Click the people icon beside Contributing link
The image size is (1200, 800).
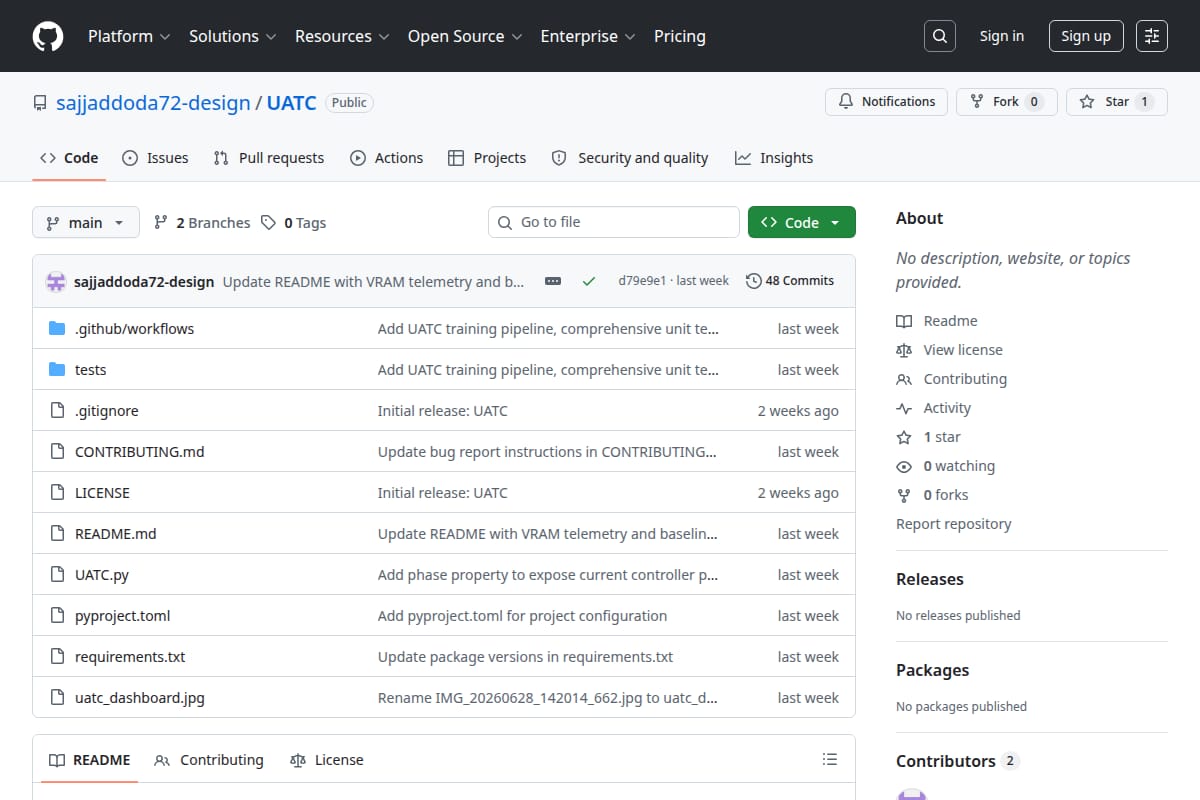click(x=904, y=379)
